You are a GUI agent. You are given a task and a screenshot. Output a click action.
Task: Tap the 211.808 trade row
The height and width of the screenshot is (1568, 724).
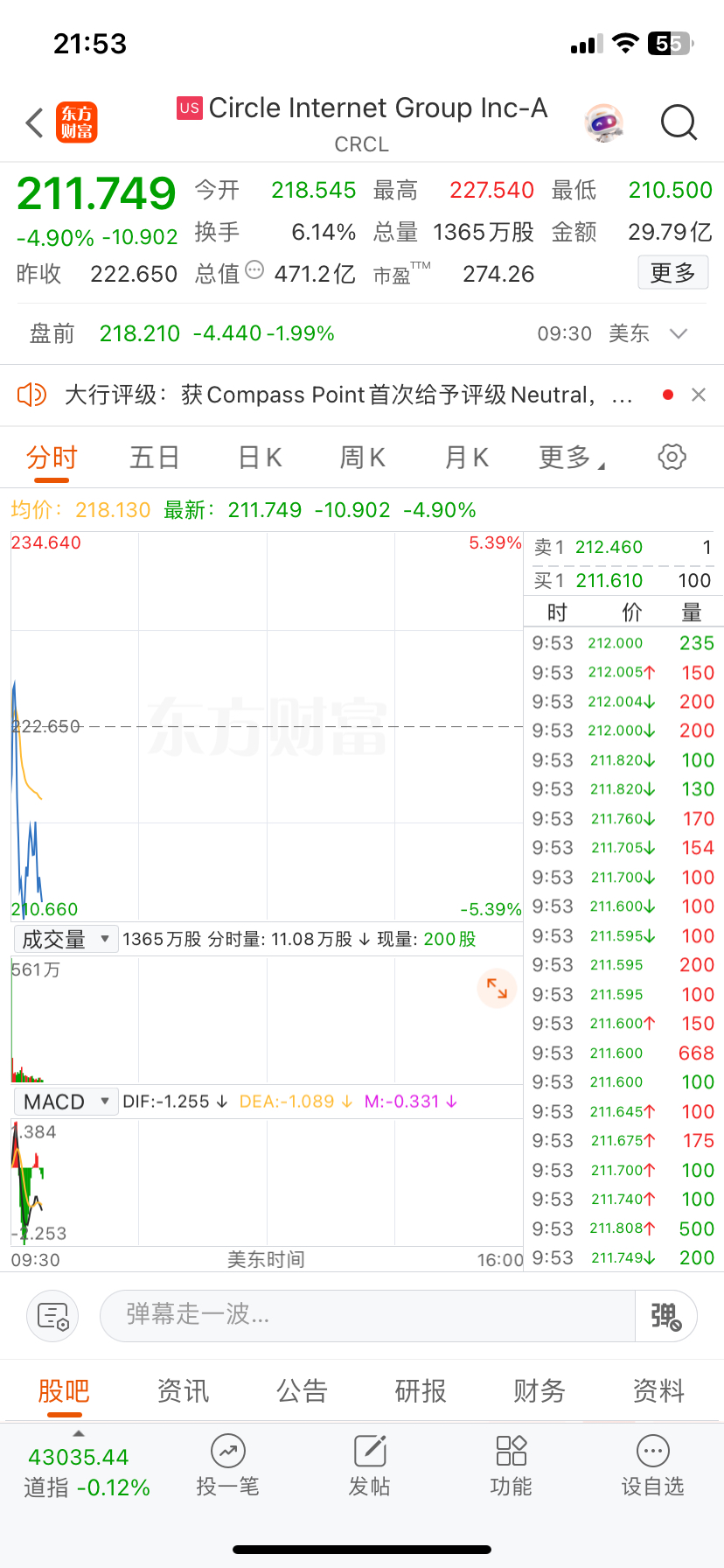click(623, 1228)
